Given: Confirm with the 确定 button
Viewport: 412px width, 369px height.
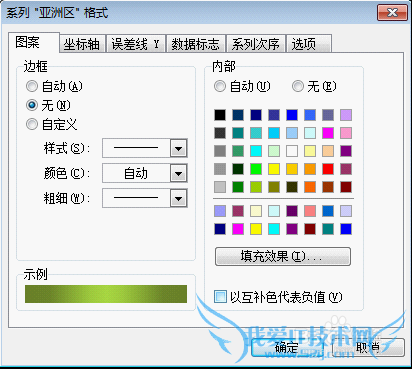Looking at the screenshot, I should coord(287,348).
